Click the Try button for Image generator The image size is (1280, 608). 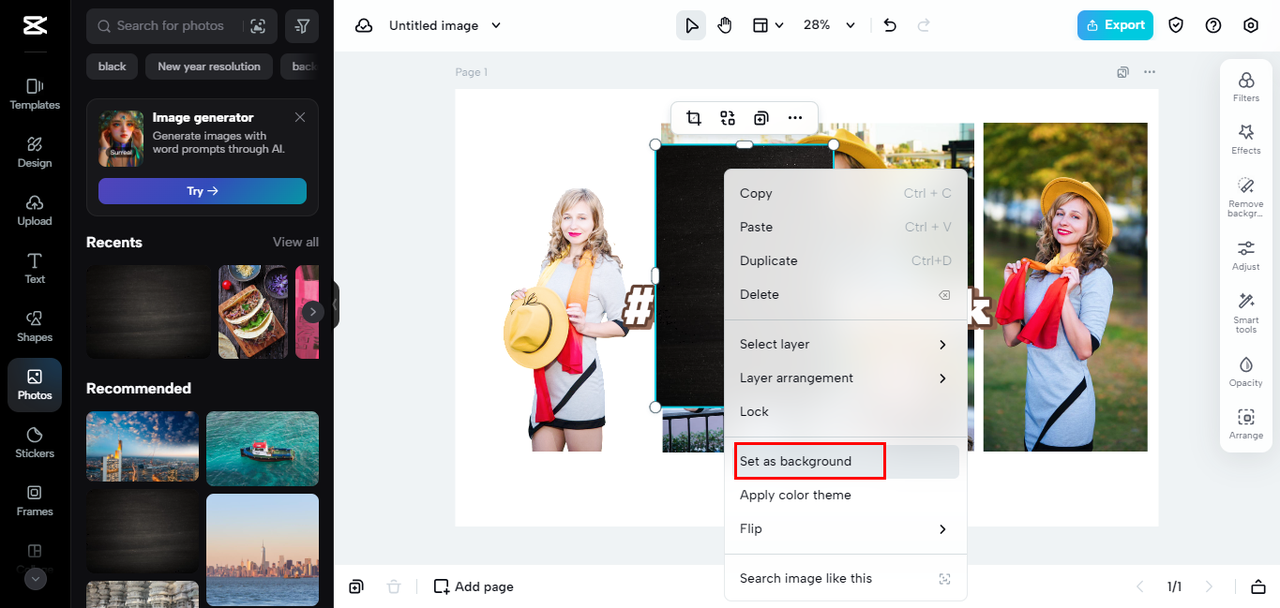click(202, 191)
